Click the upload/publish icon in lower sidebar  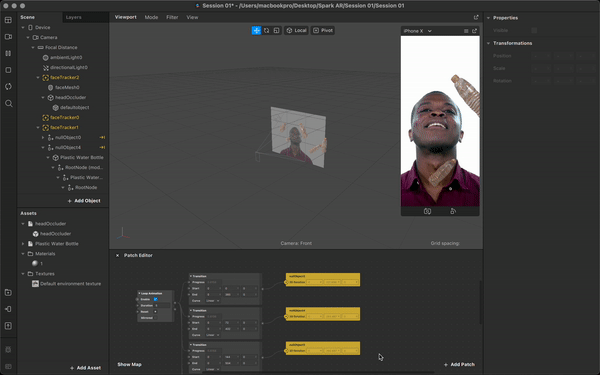tap(8, 326)
